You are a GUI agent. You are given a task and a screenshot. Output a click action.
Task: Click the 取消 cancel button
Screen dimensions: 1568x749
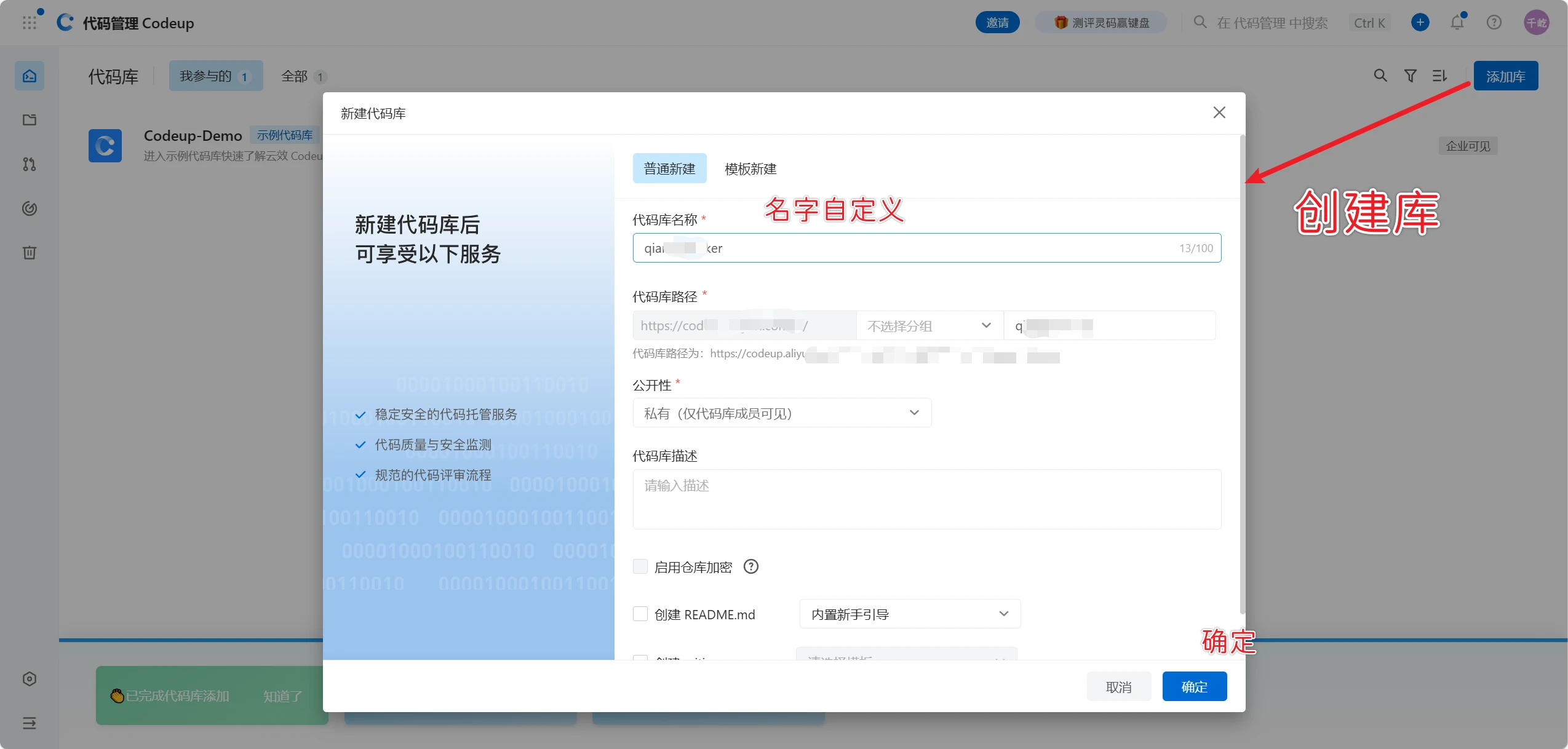coord(1118,686)
